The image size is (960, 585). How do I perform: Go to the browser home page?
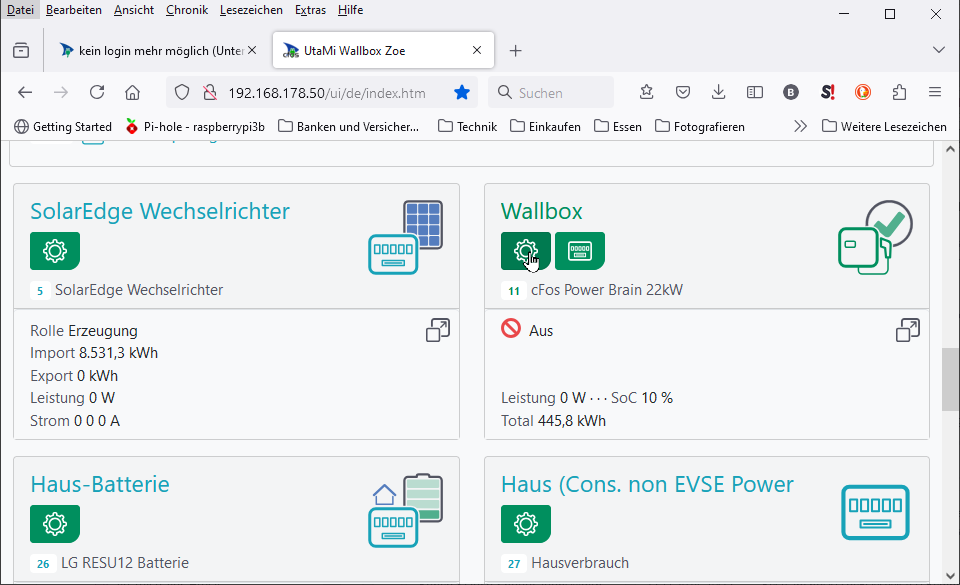132,92
